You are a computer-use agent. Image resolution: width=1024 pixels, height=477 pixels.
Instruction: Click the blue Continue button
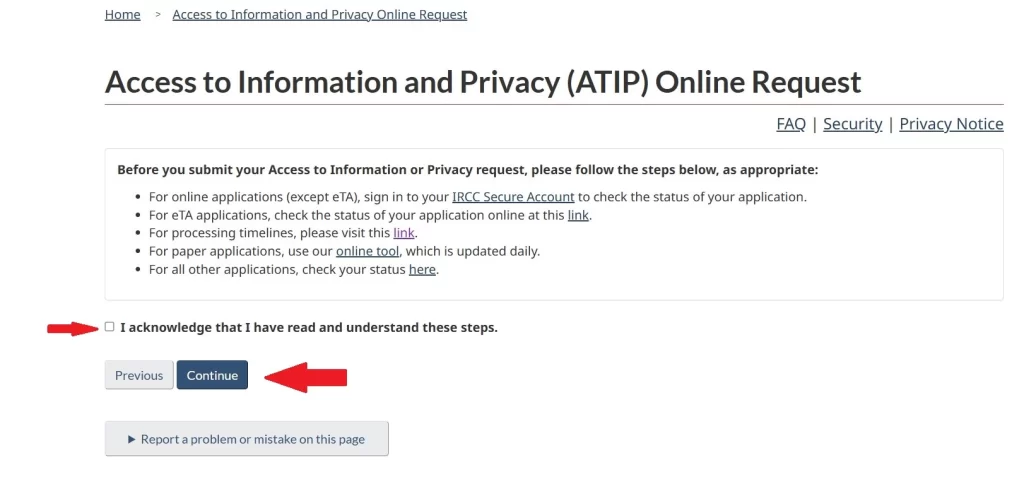[x=212, y=375]
